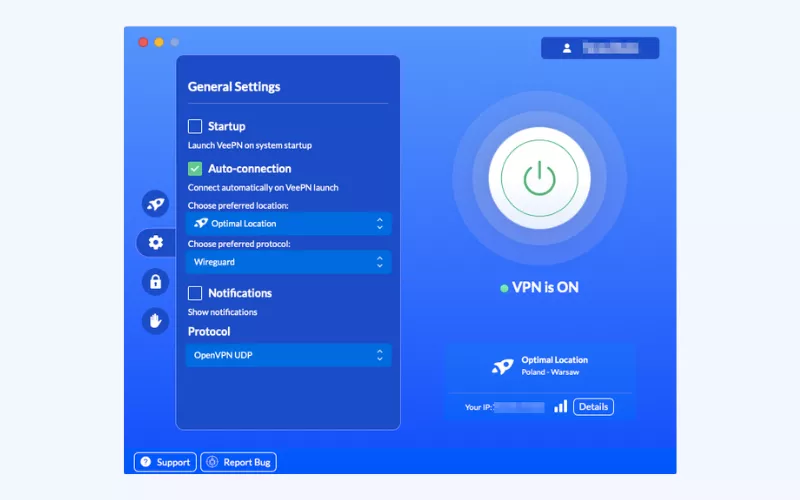This screenshot has width=800, height=500.
Task: Open the rocket quick-connect sidebar icon
Action: click(x=156, y=204)
